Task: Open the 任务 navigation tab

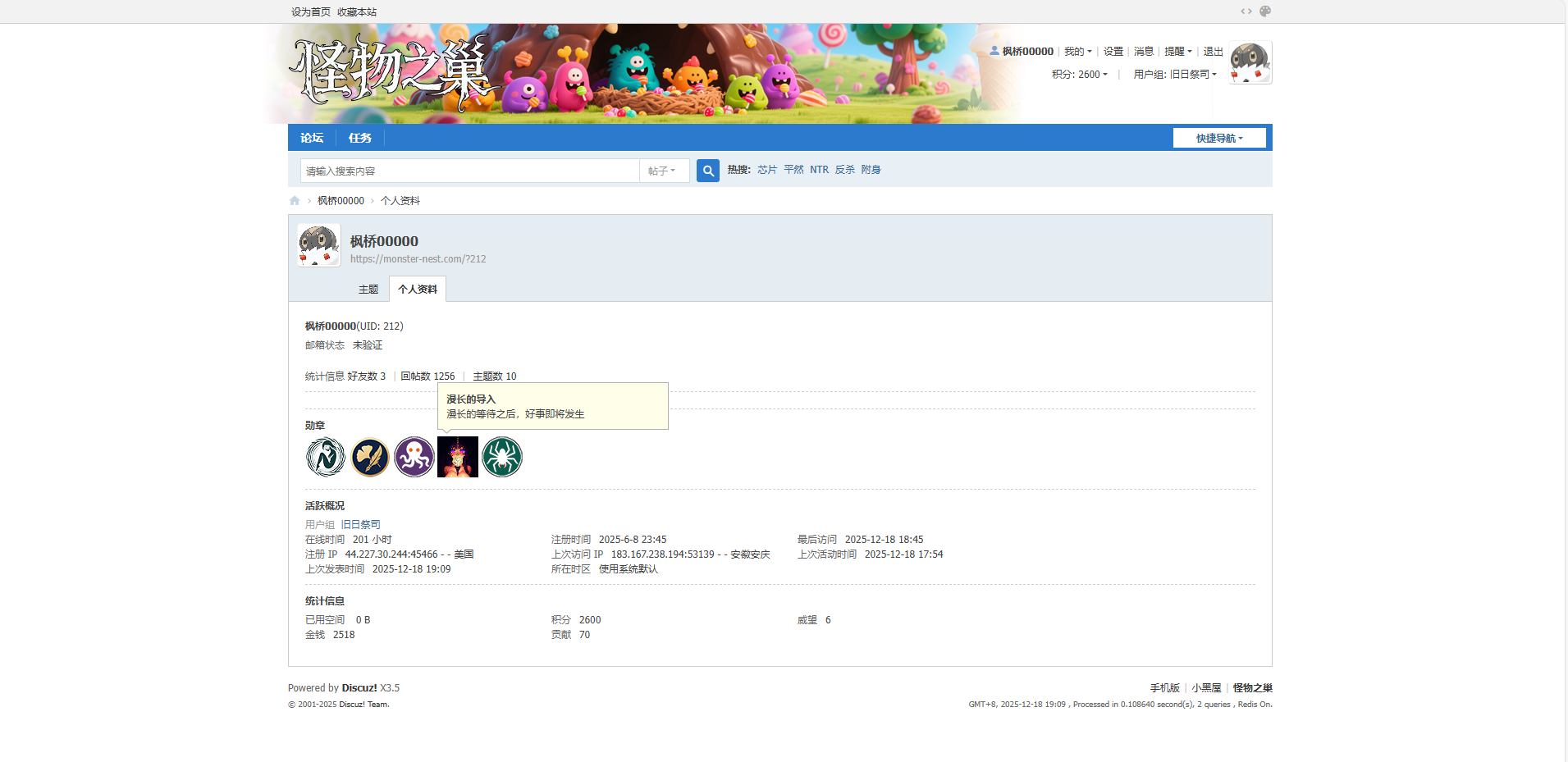Action: [359, 138]
